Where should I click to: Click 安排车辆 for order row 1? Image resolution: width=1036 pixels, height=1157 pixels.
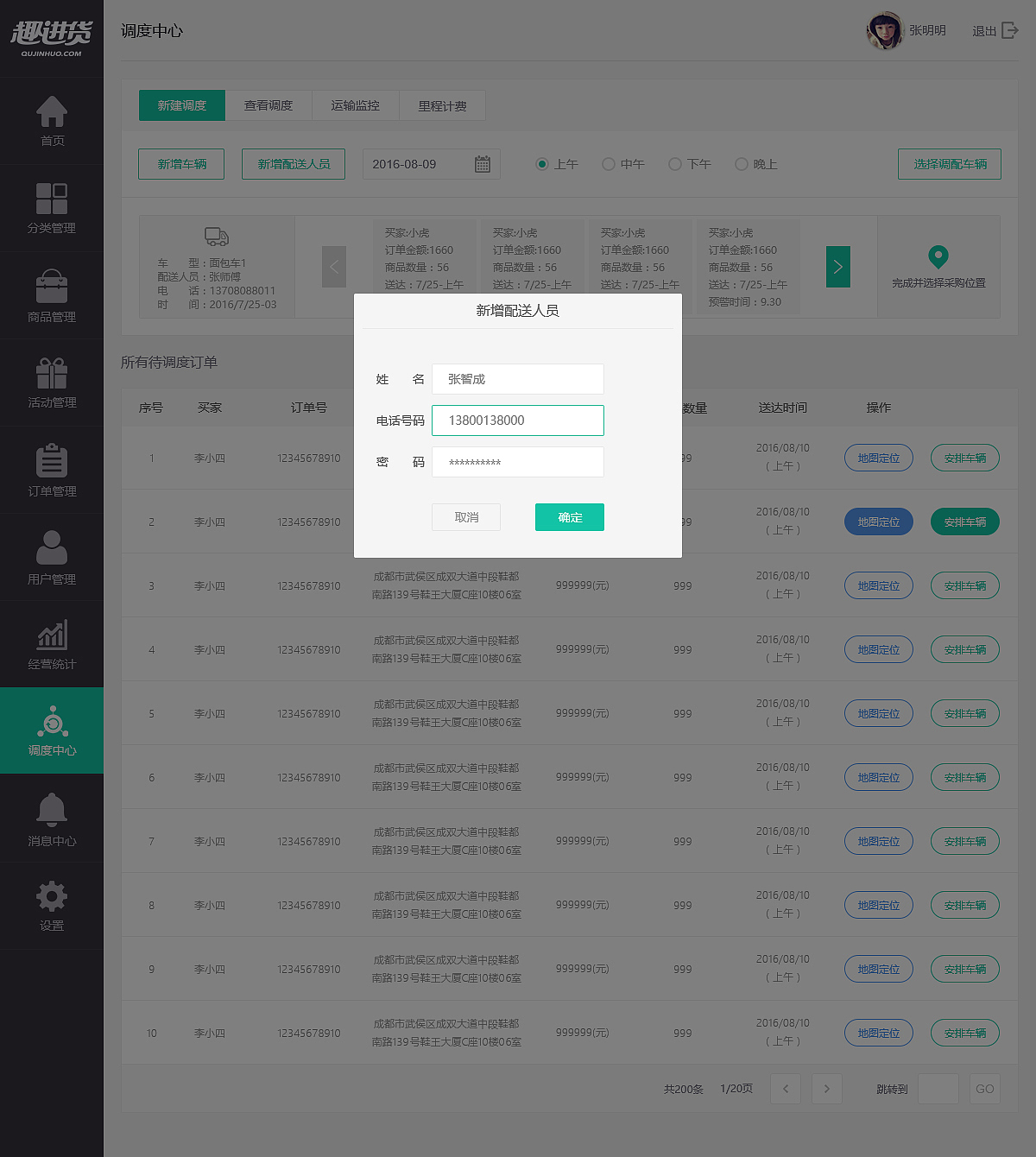[x=965, y=458]
